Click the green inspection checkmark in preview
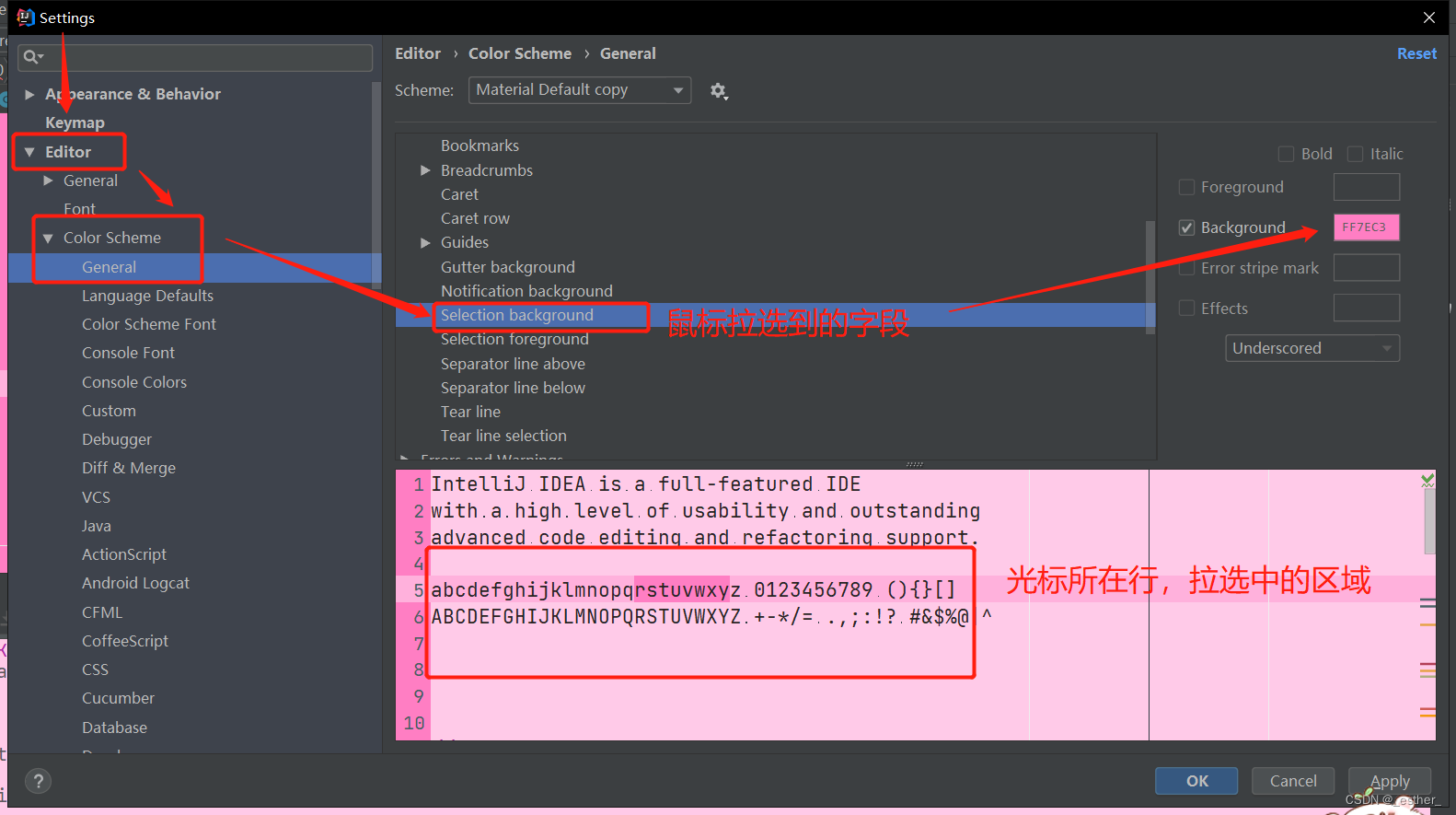The image size is (1456, 815). pyautogui.click(x=1427, y=480)
